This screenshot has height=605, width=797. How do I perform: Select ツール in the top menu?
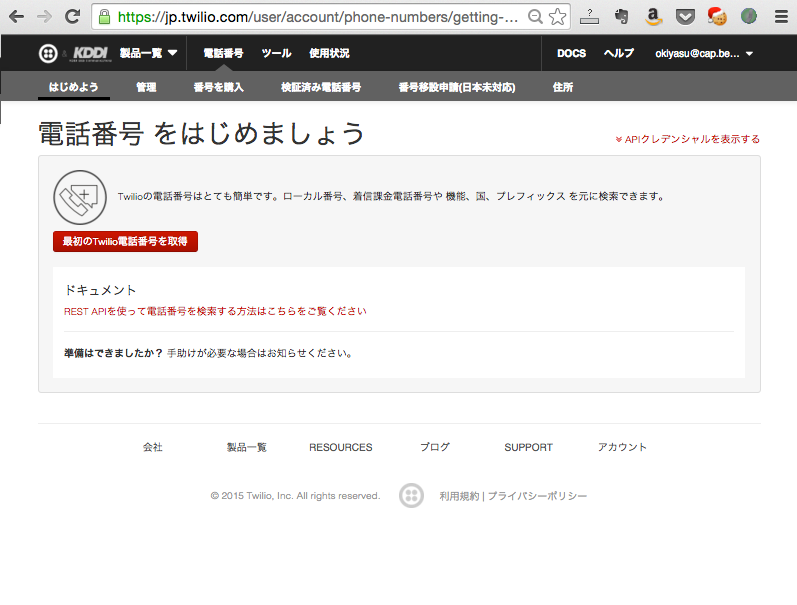(276, 53)
